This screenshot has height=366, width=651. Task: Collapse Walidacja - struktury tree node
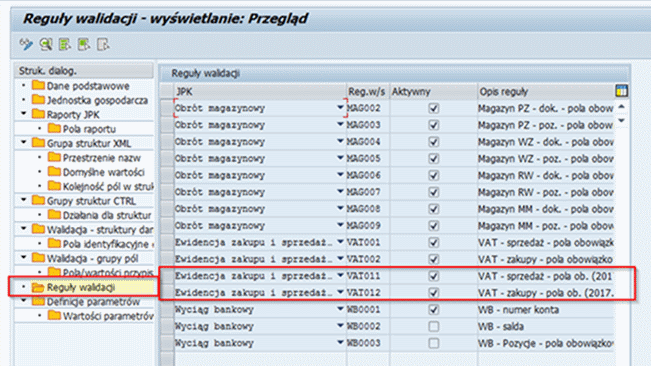(x=24, y=229)
